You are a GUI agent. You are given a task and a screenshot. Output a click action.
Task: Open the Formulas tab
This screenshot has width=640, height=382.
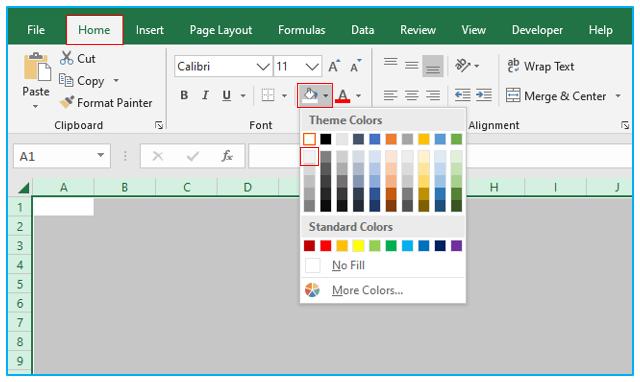click(x=302, y=30)
